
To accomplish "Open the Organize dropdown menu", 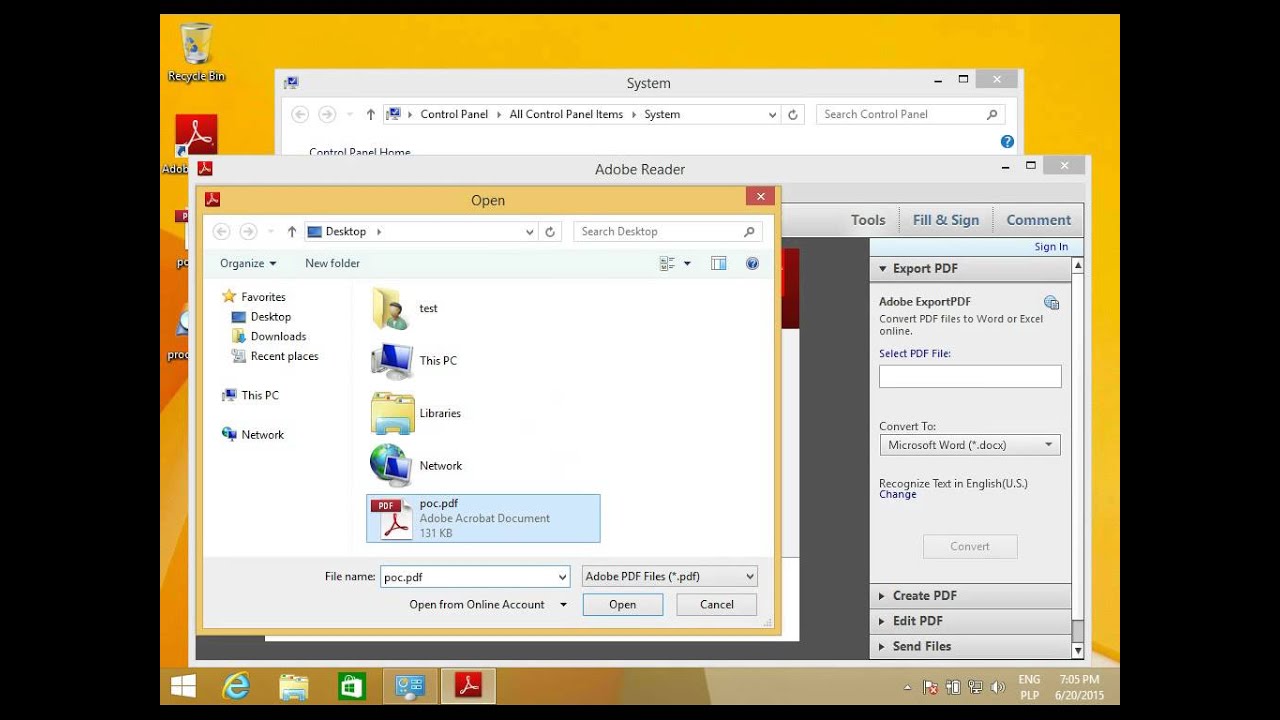I will click(248, 263).
